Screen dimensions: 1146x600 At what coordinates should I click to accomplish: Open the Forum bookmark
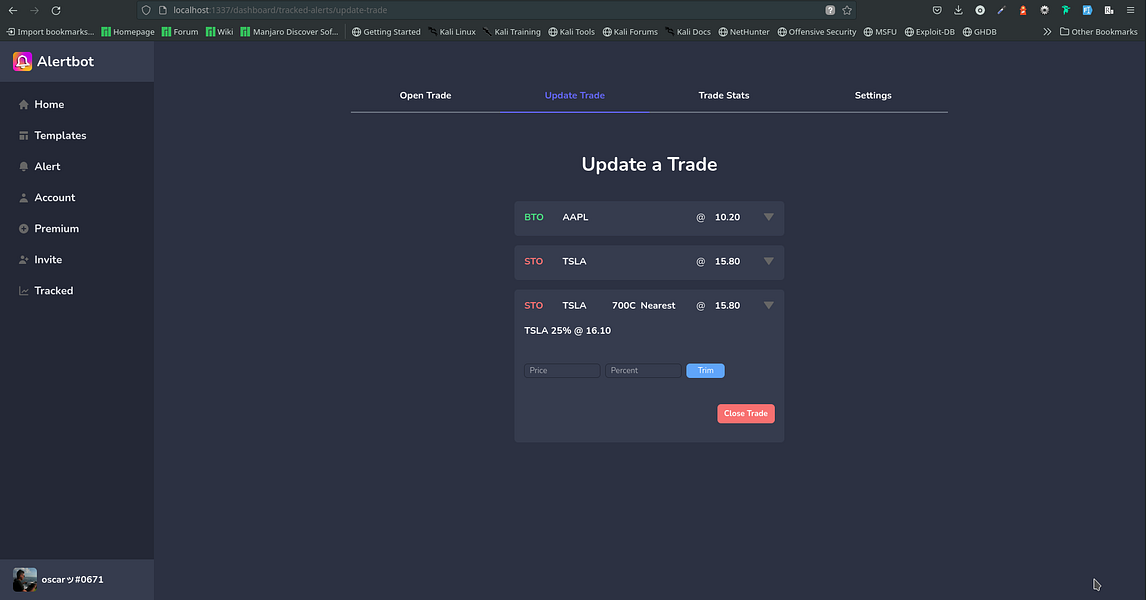180,31
